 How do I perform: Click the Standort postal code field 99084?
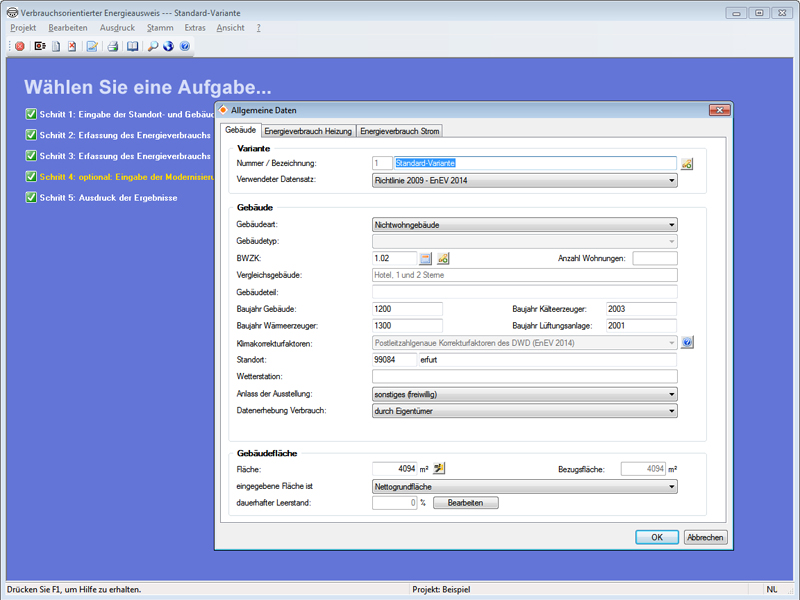point(394,360)
